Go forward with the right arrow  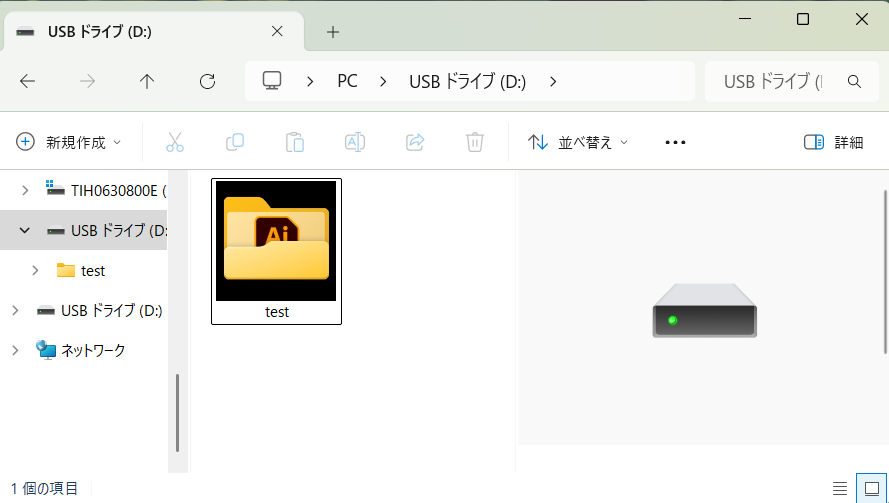tap(87, 82)
